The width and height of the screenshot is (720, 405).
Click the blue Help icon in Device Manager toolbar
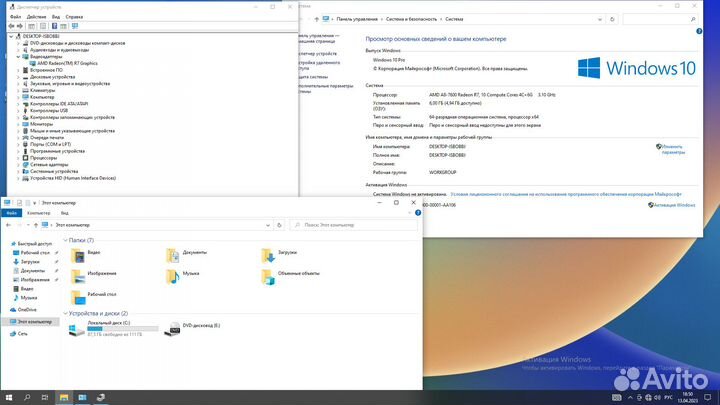(x=54, y=26)
